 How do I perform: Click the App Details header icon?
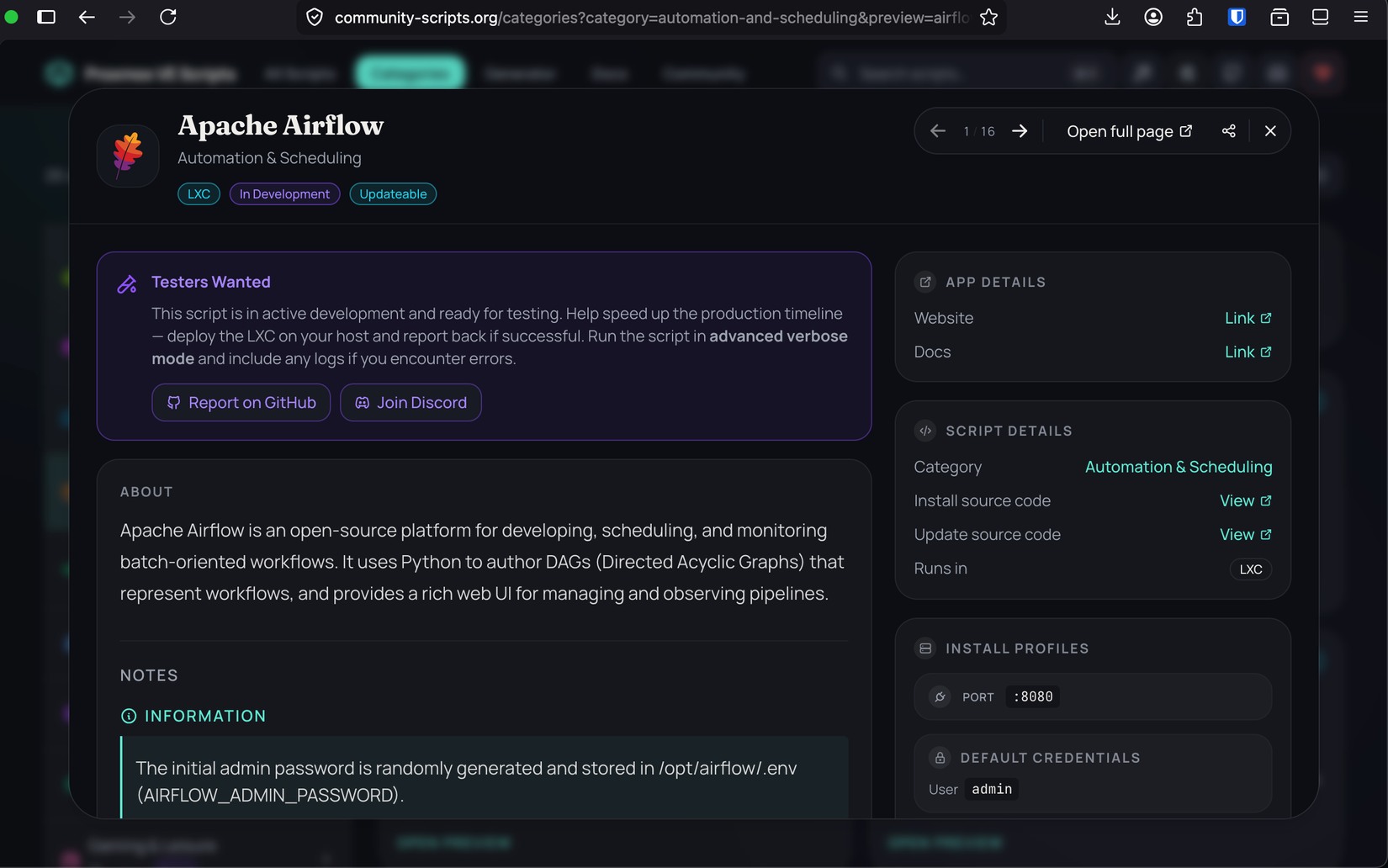click(925, 282)
